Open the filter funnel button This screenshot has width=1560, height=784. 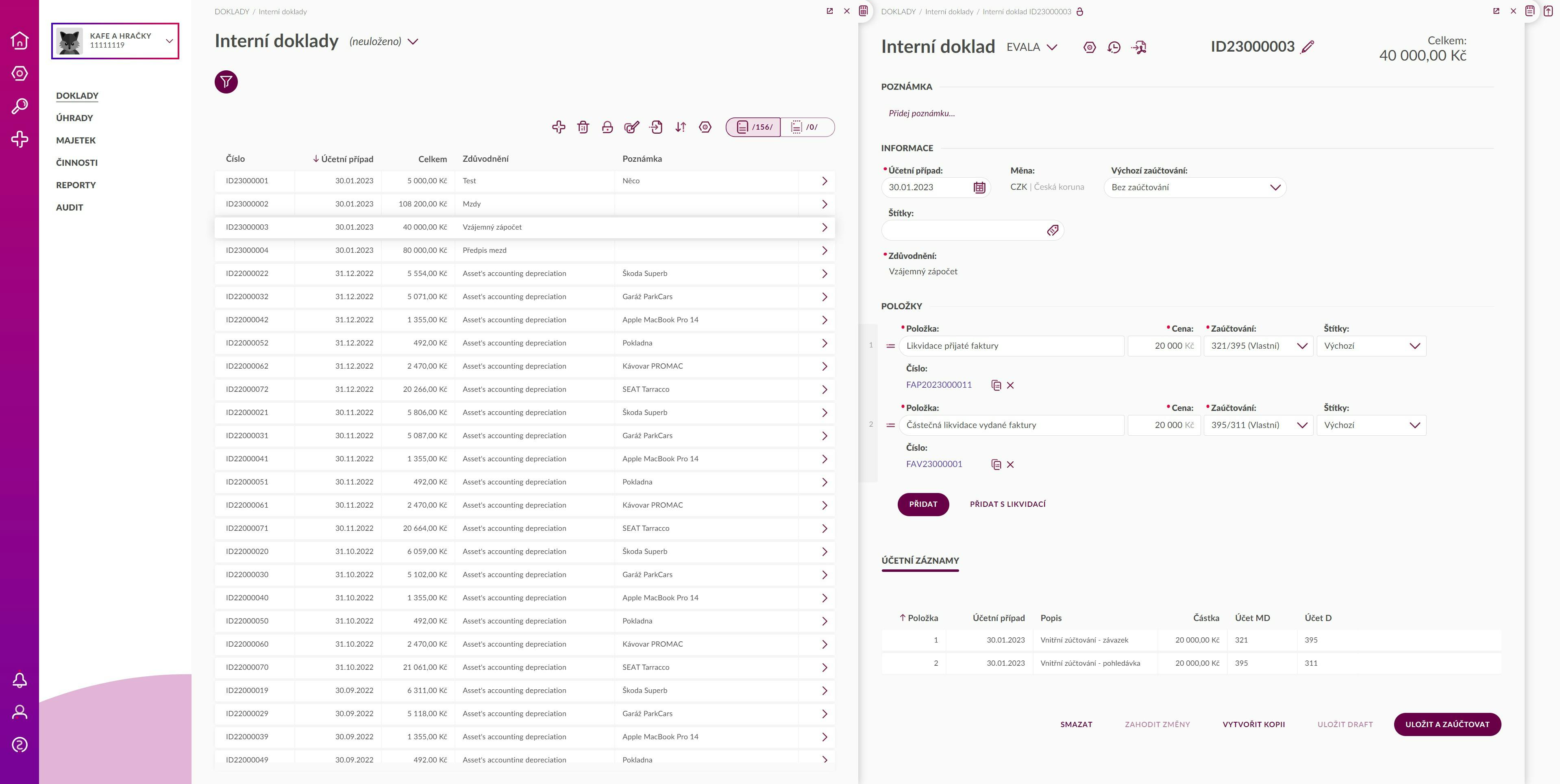(226, 82)
